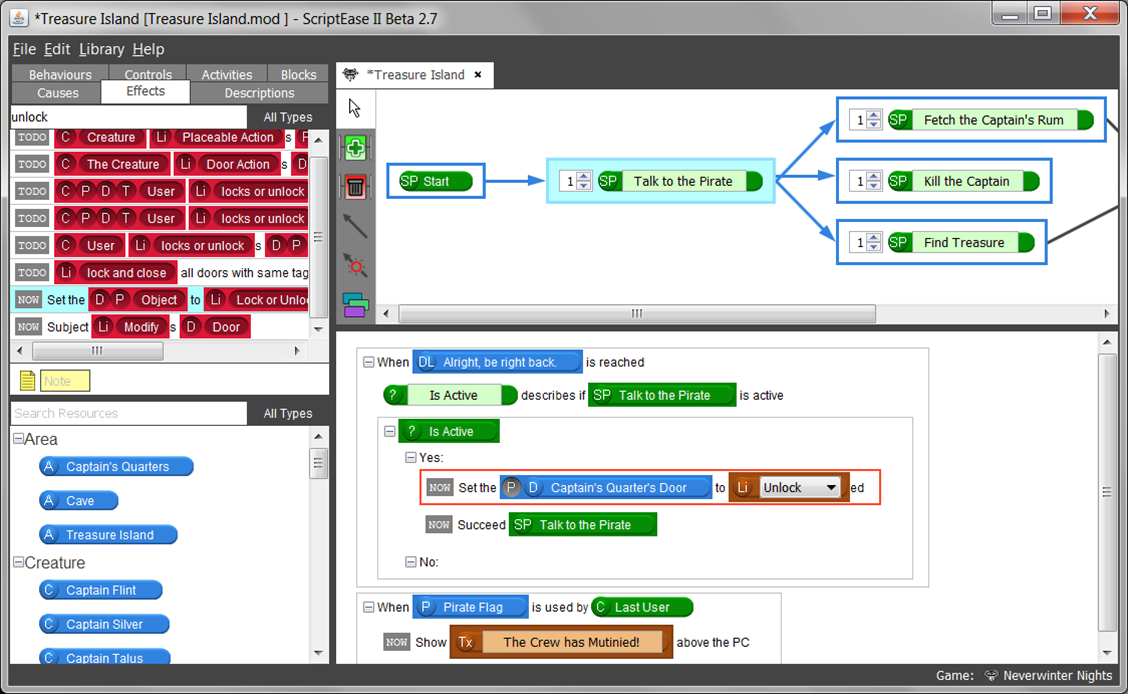Click the Cave area resource

click(79, 501)
